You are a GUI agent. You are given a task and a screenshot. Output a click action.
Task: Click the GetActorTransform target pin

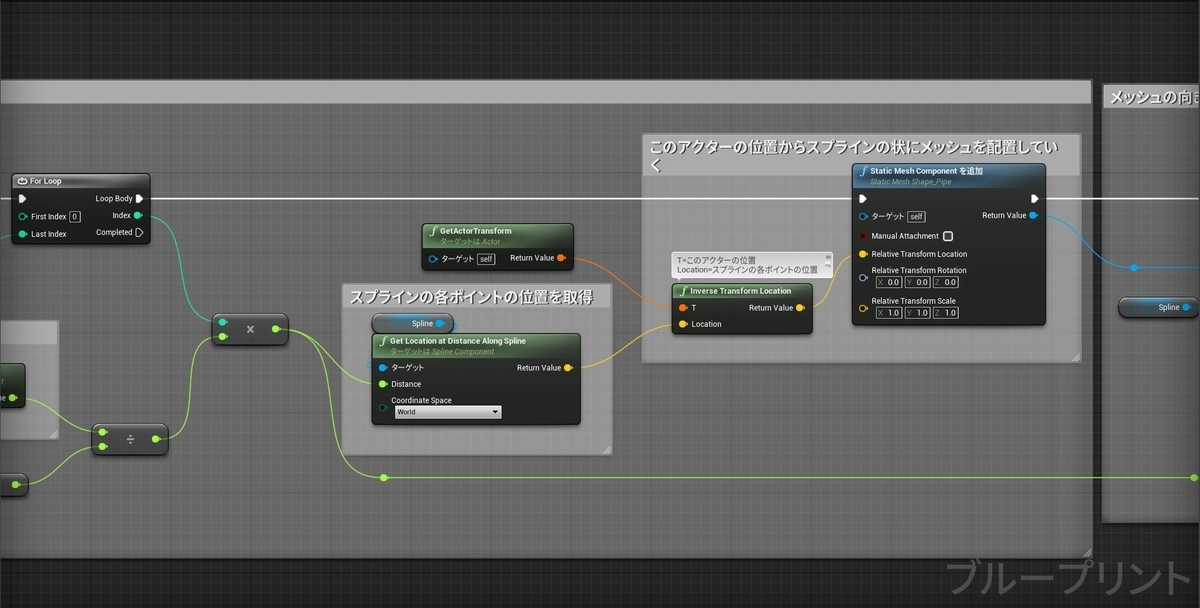pos(432,259)
